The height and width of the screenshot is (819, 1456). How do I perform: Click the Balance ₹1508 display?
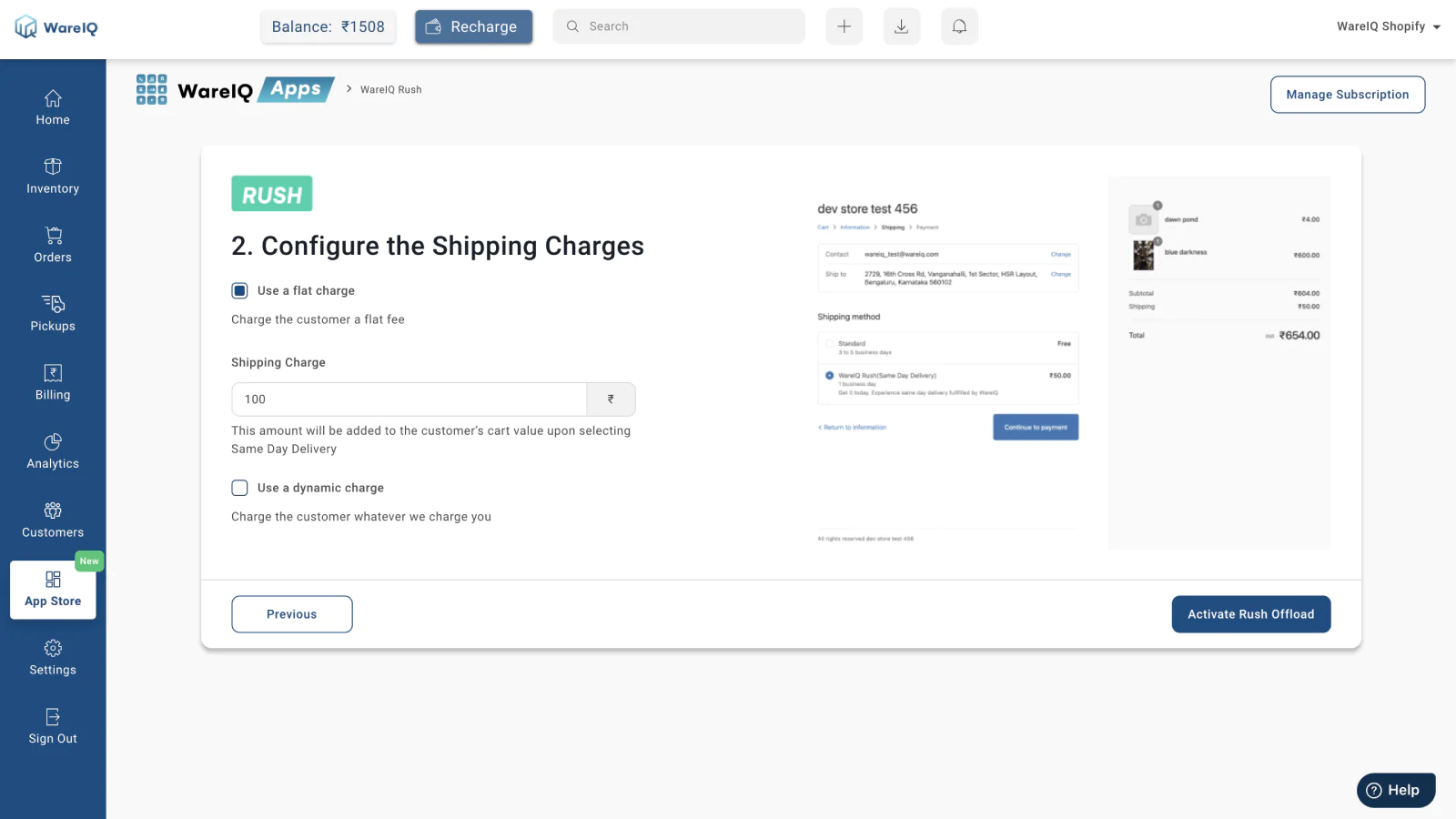329,26
